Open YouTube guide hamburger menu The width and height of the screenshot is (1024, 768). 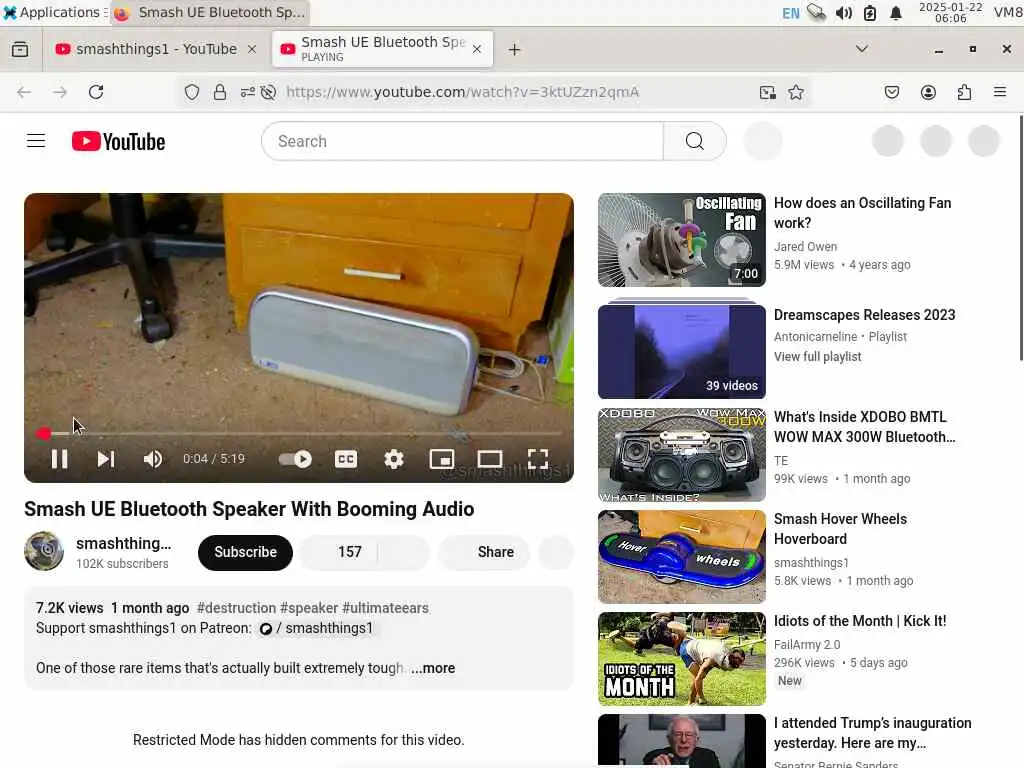pyautogui.click(x=36, y=141)
